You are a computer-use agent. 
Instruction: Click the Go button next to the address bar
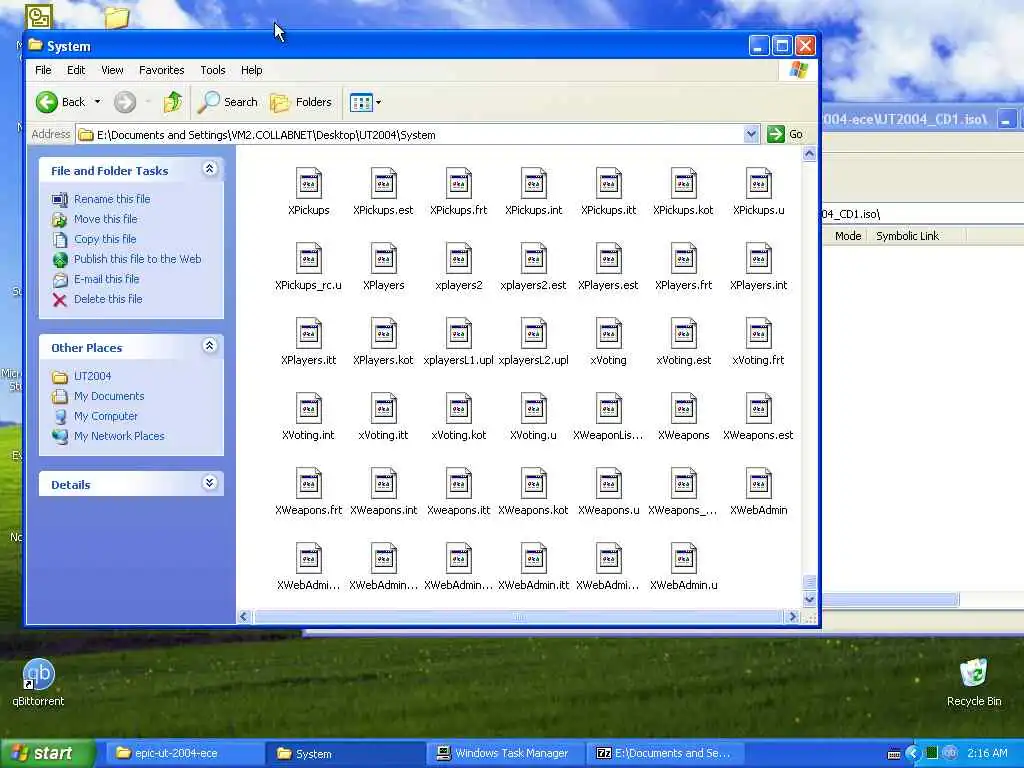pyautogui.click(x=786, y=135)
